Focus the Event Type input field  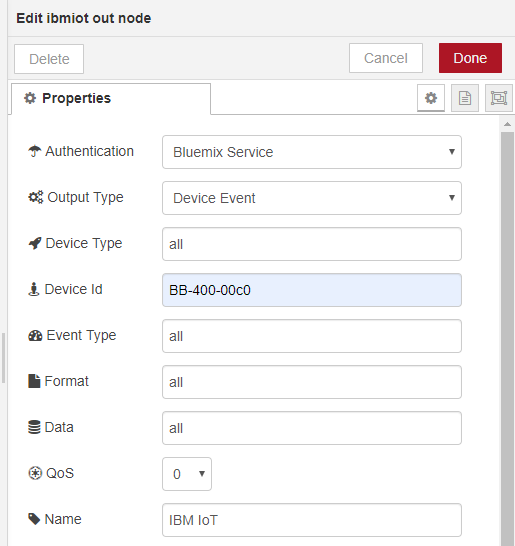pyautogui.click(x=312, y=336)
